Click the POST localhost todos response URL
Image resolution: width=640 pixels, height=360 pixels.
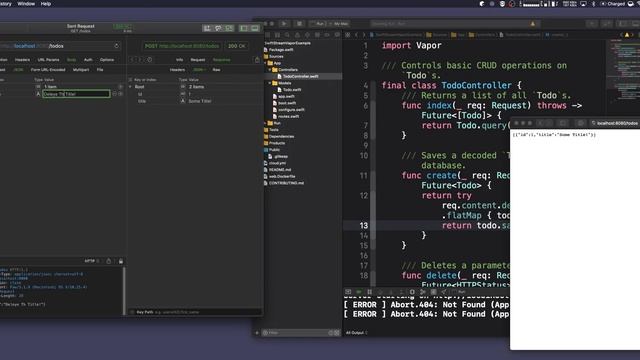point(182,46)
